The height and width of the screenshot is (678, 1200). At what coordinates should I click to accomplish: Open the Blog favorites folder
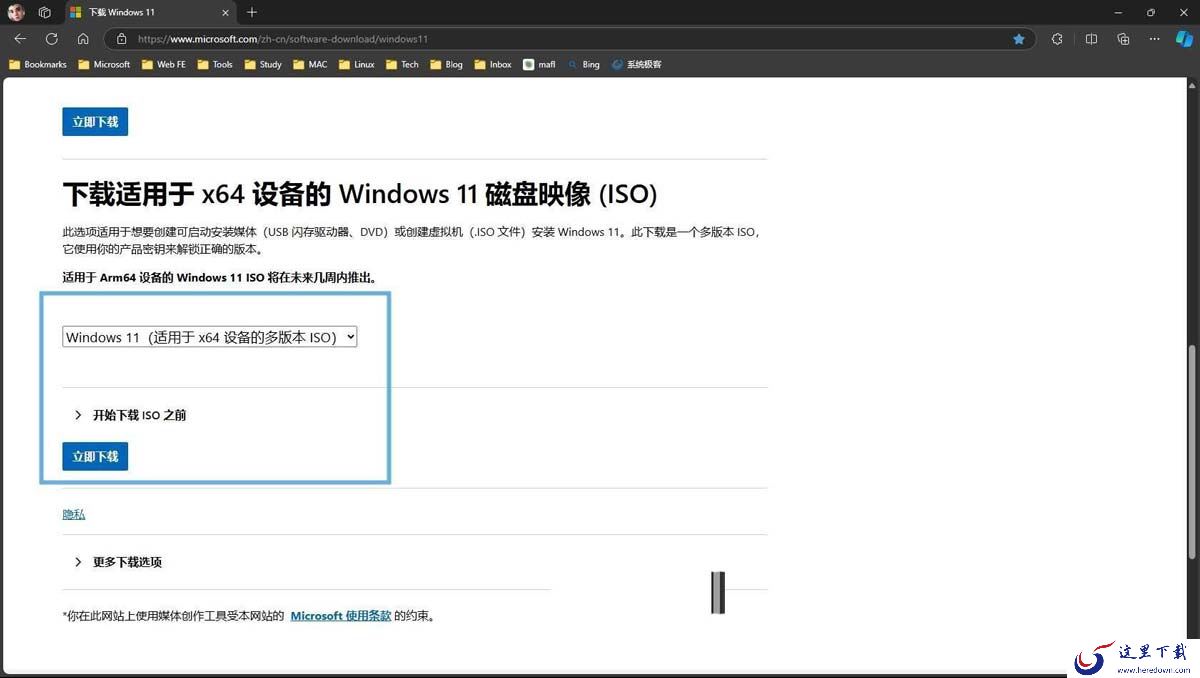pyautogui.click(x=446, y=64)
